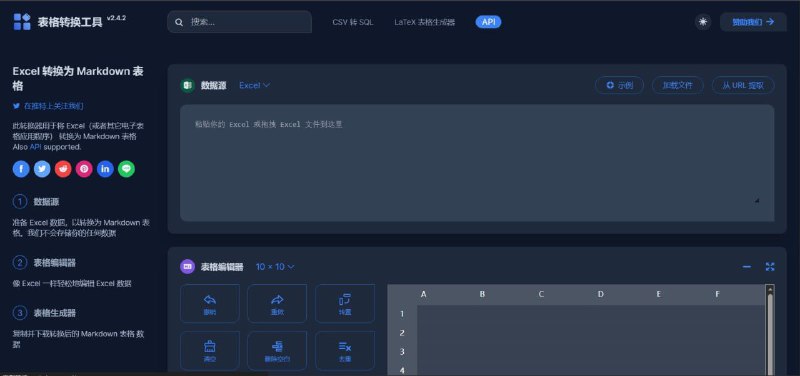Open fullscreen table editor icon
The width and height of the screenshot is (800, 376).
[770, 266]
